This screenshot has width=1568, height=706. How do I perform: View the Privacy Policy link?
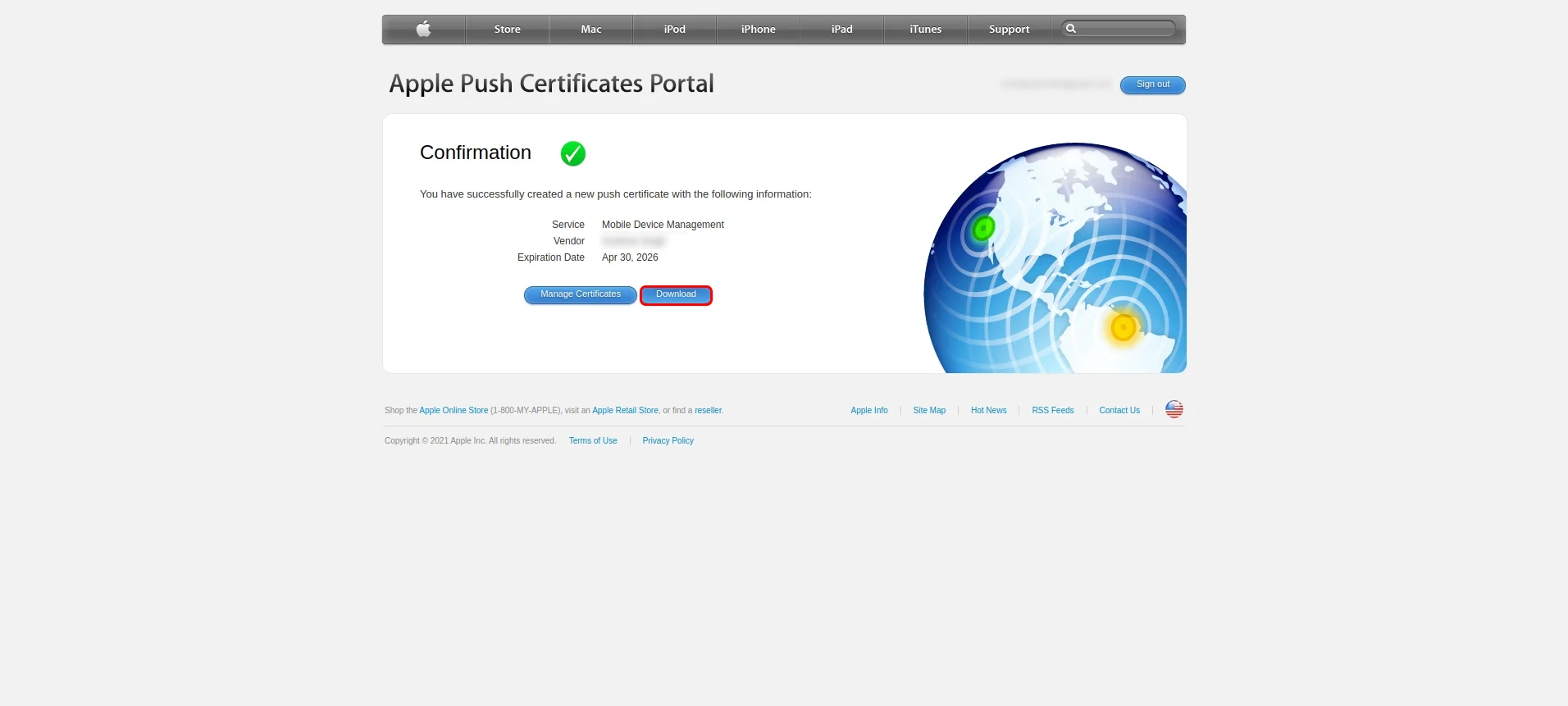pyautogui.click(x=668, y=441)
